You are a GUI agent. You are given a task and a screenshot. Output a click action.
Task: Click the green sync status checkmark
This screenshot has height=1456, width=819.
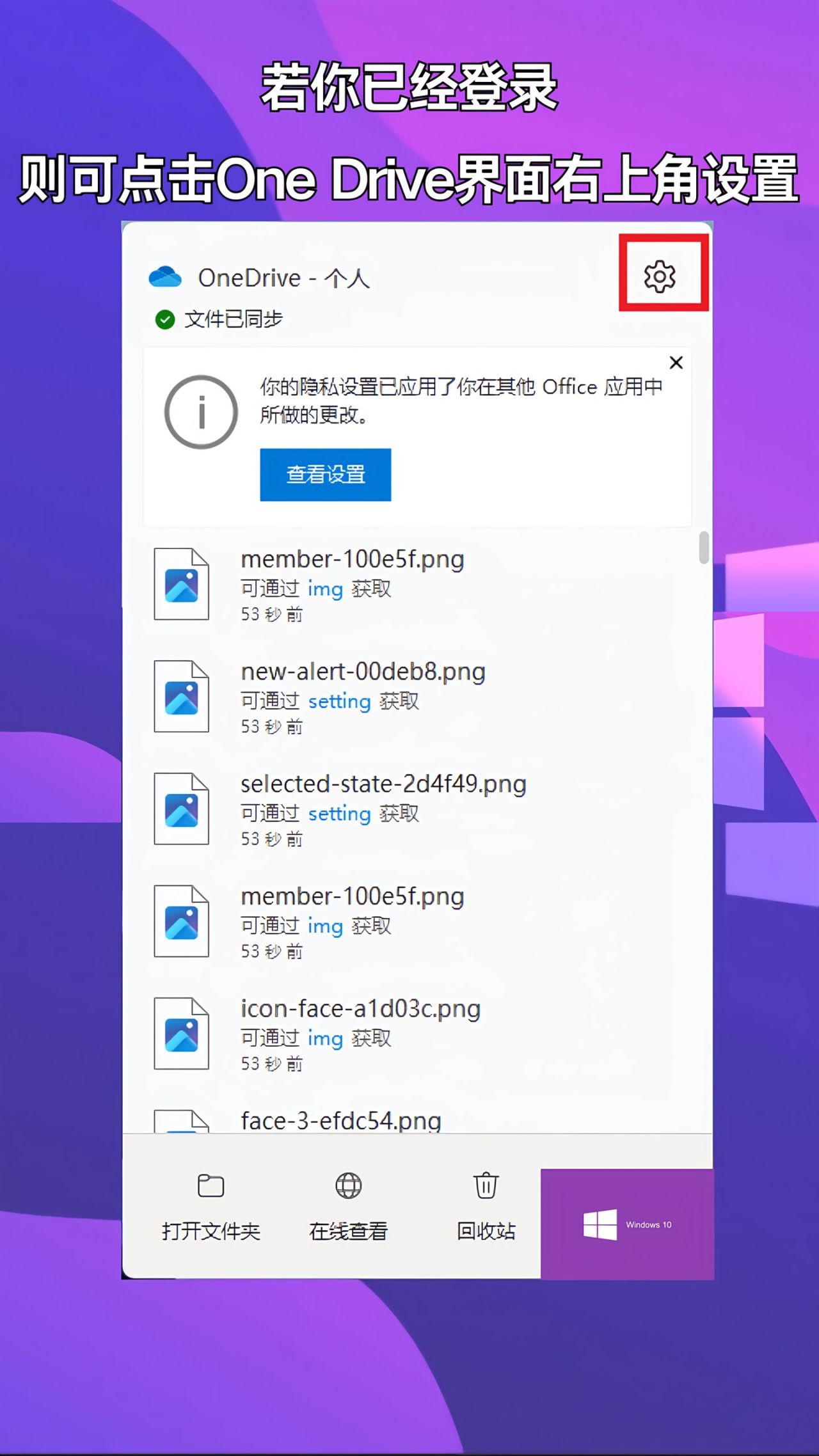(x=165, y=319)
